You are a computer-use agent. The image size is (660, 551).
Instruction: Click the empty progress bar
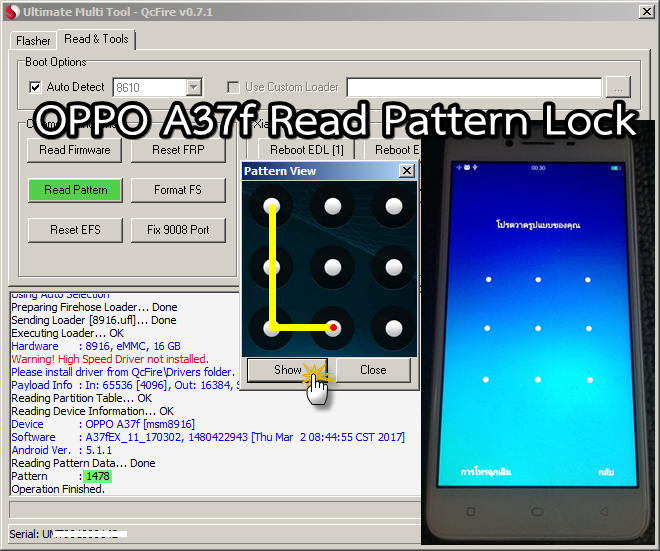coord(215,510)
